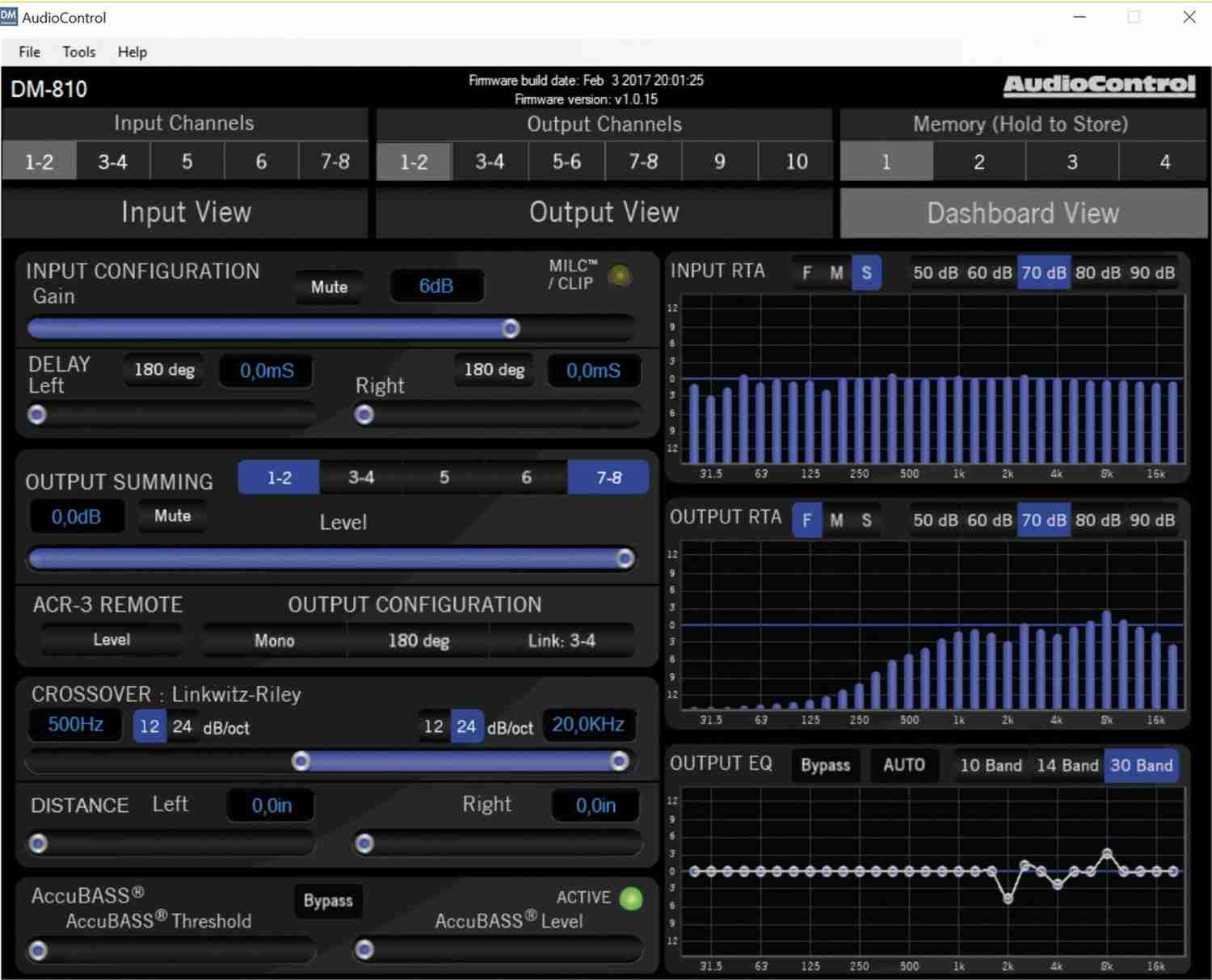
Task: Set Input RTA speed to F
Action: tap(806, 273)
